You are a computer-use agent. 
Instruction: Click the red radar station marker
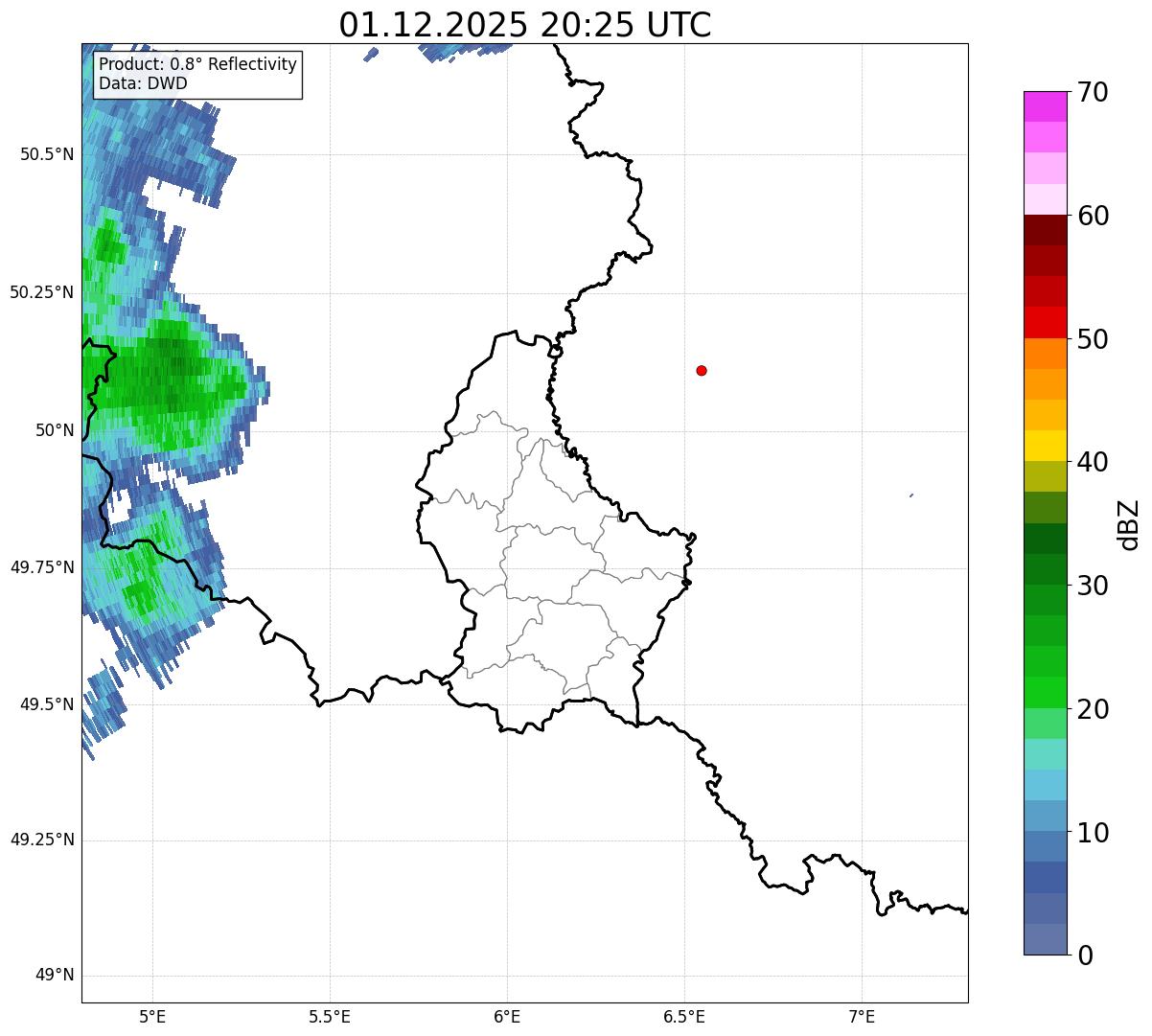point(702,371)
